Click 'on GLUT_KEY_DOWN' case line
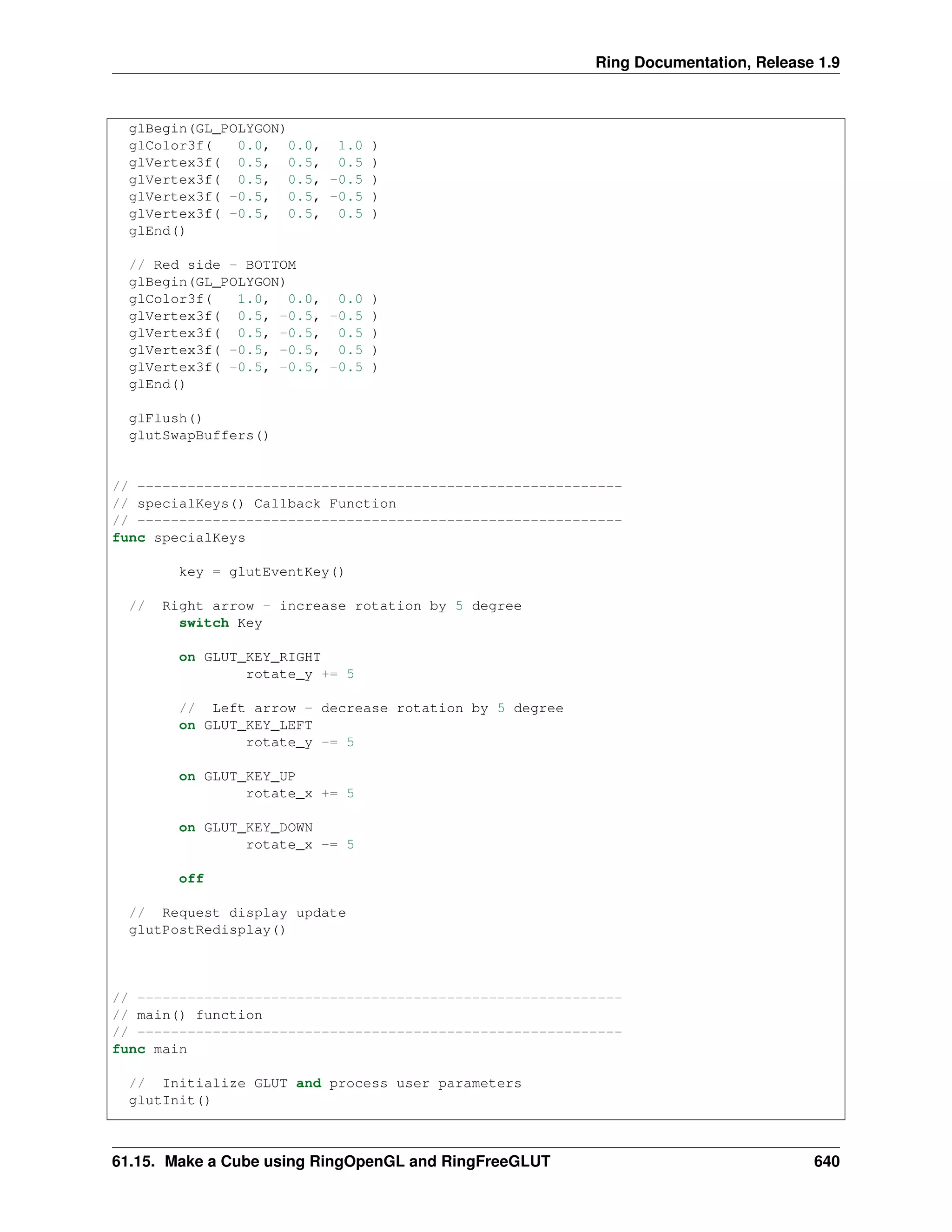The image size is (952, 1232). click(x=246, y=828)
